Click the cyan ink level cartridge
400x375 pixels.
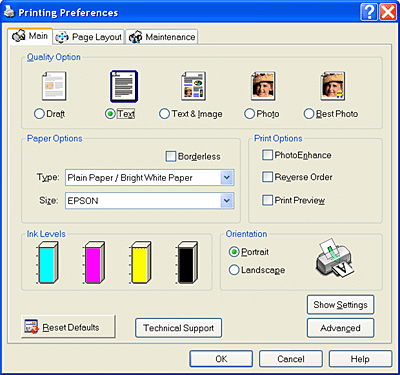(47, 263)
